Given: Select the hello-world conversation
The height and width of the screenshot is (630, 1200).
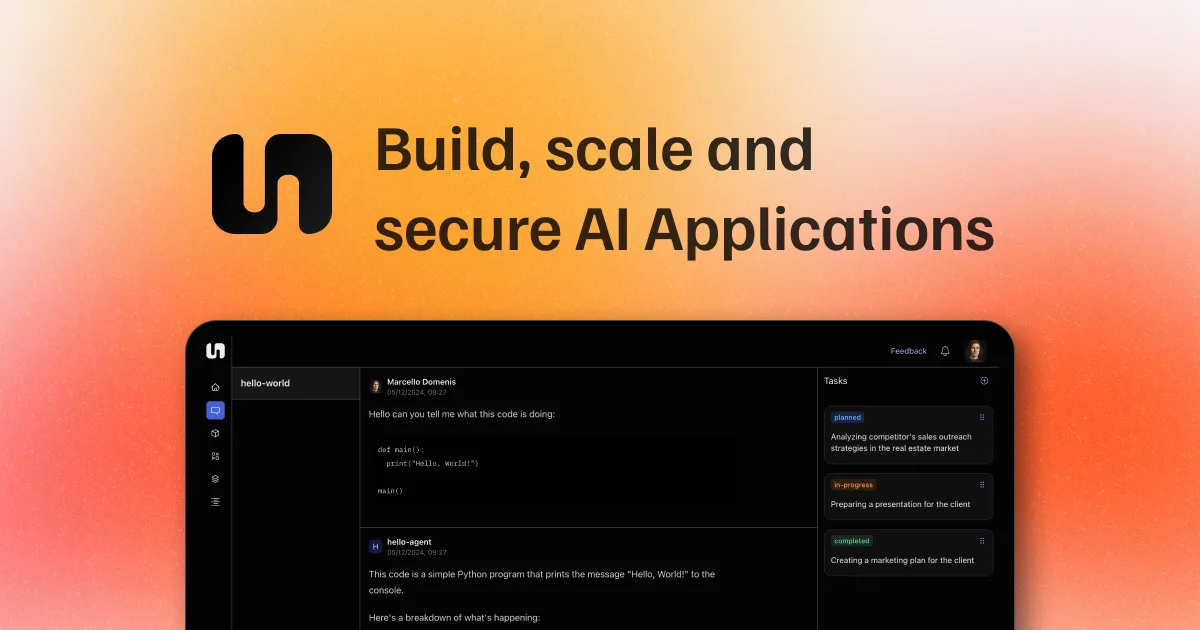Looking at the screenshot, I should (296, 383).
